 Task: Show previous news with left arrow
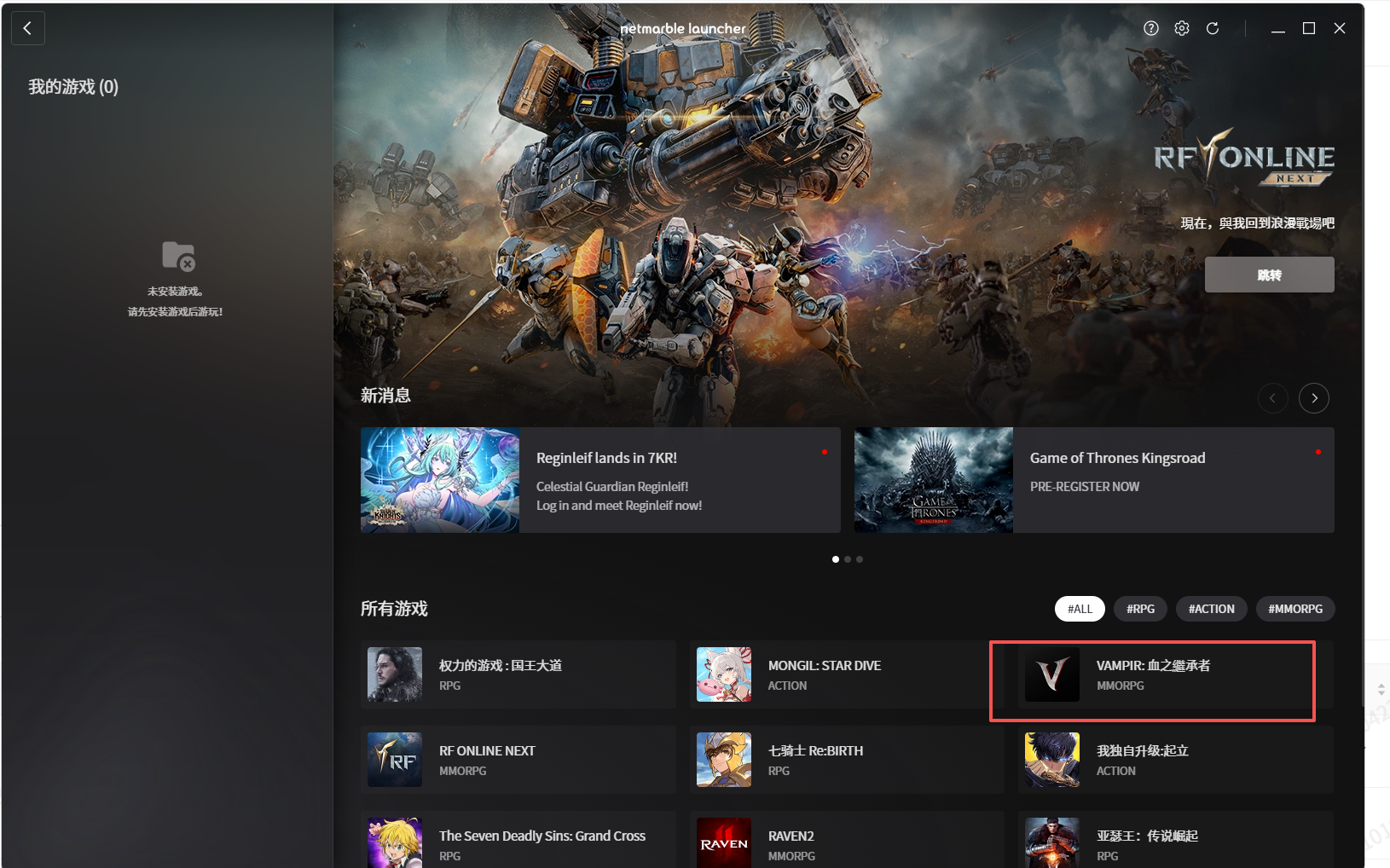pos(1272,398)
